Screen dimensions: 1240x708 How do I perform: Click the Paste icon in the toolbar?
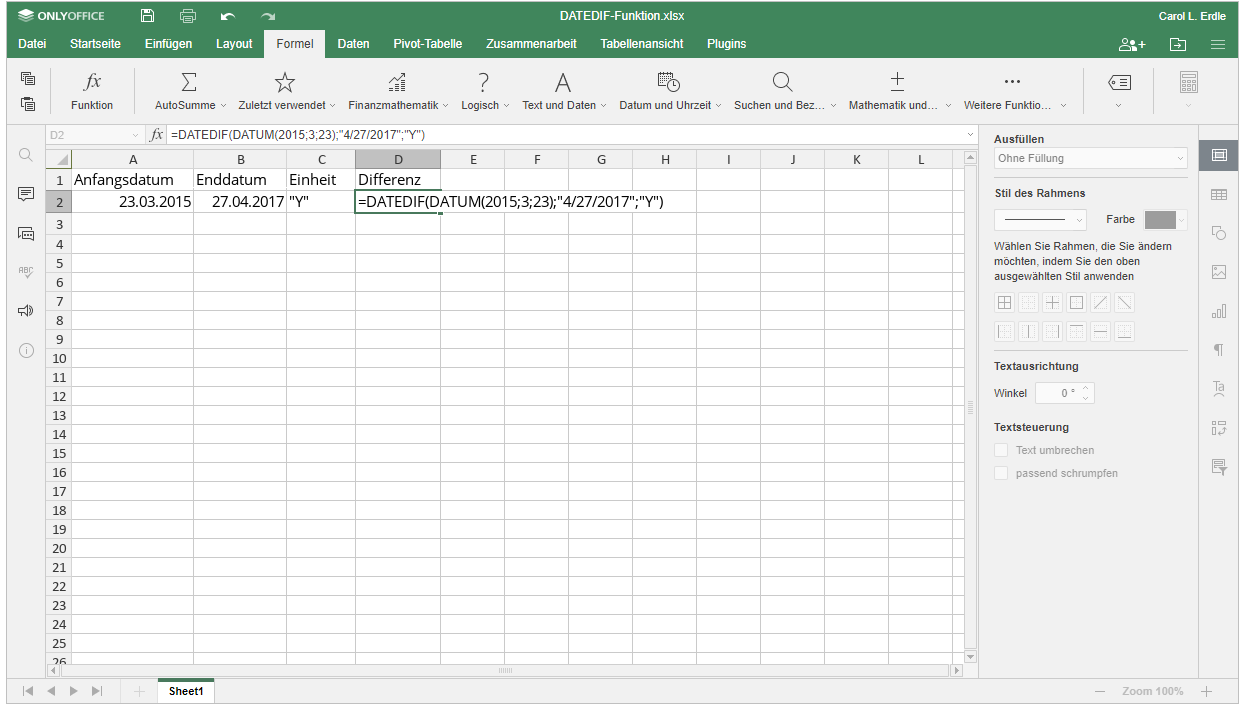point(28,104)
